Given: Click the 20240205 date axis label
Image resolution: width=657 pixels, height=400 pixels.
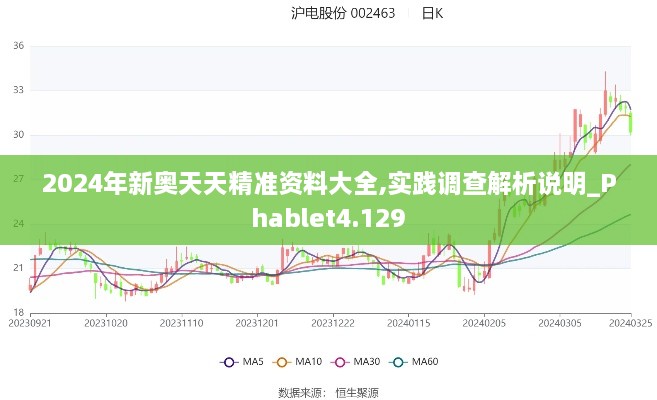Looking at the screenshot, I should click(484, 323).
